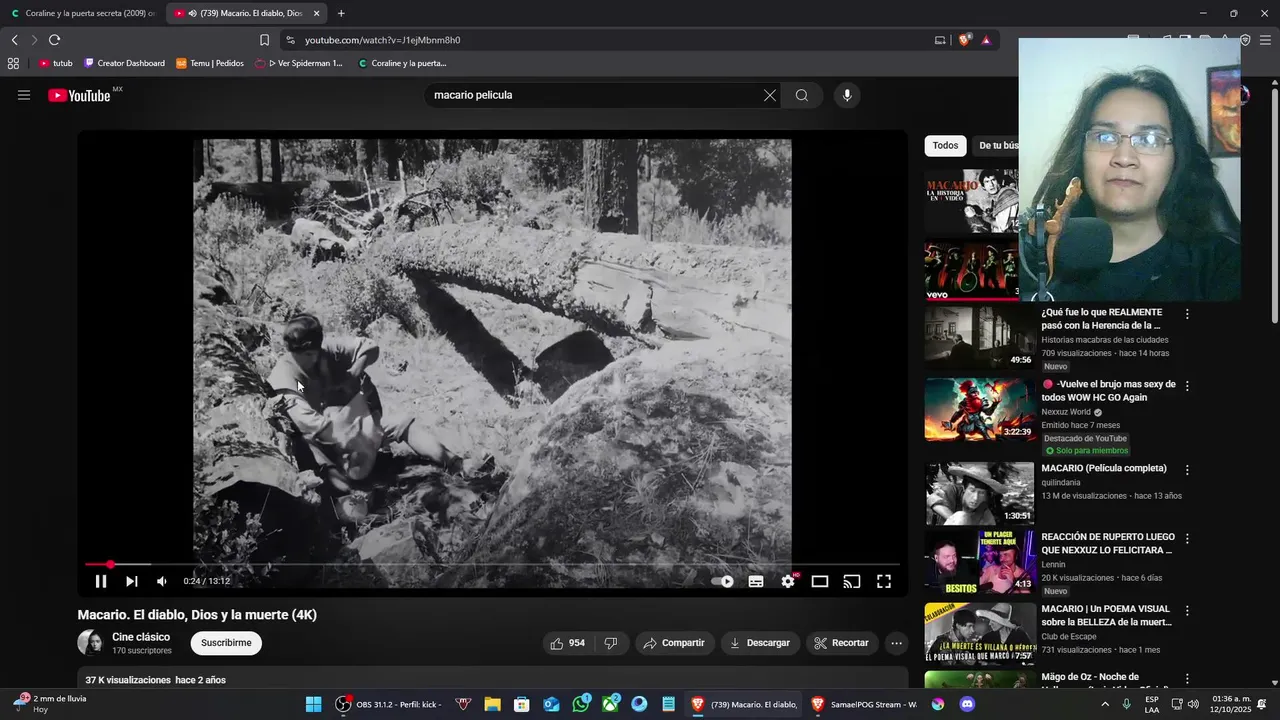Go to the YouTube home logo
The width and height of the screenshot is (1280, 720).
click(x=80, y=95)
